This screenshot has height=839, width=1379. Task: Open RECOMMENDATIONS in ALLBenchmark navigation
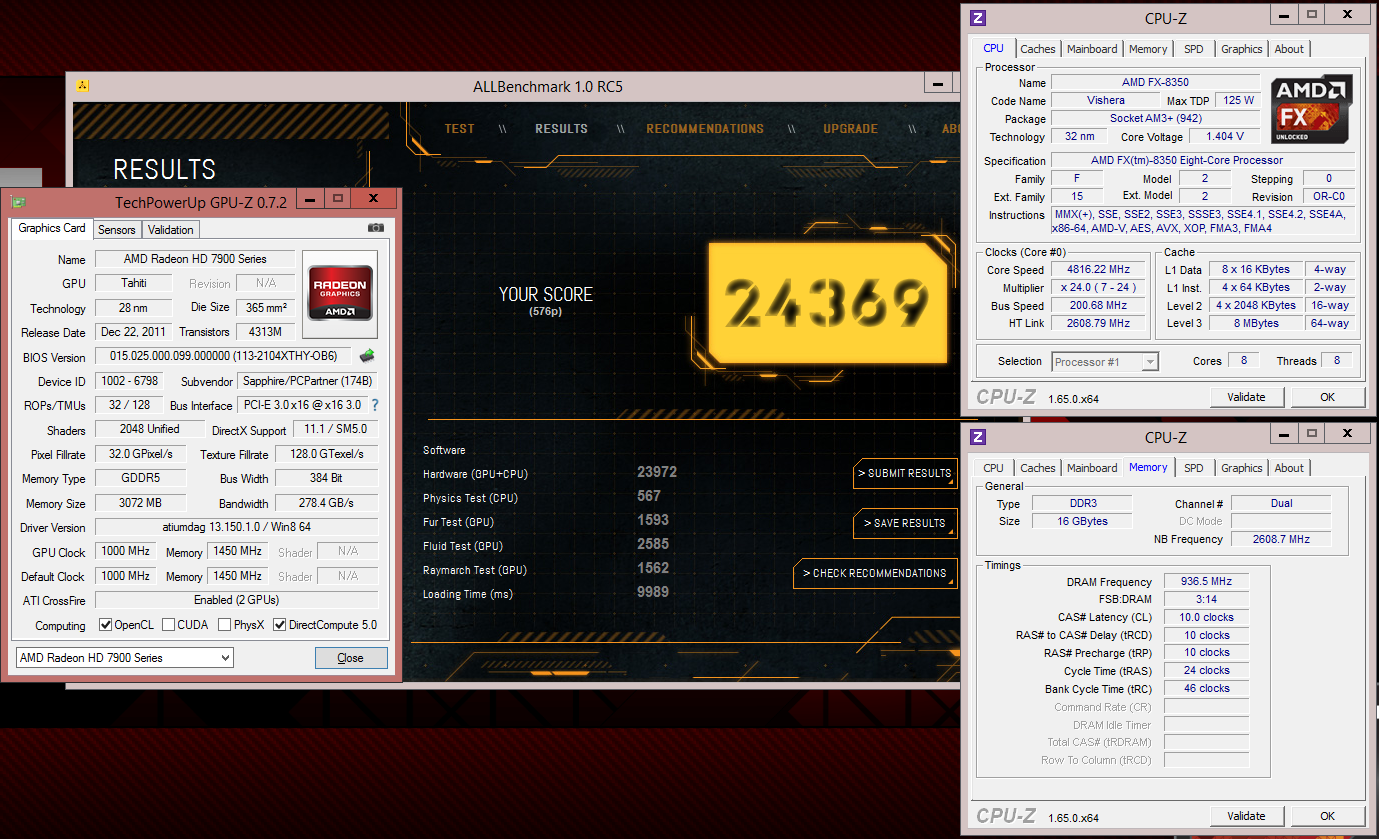pyautogui.click(x=705, y=129)
